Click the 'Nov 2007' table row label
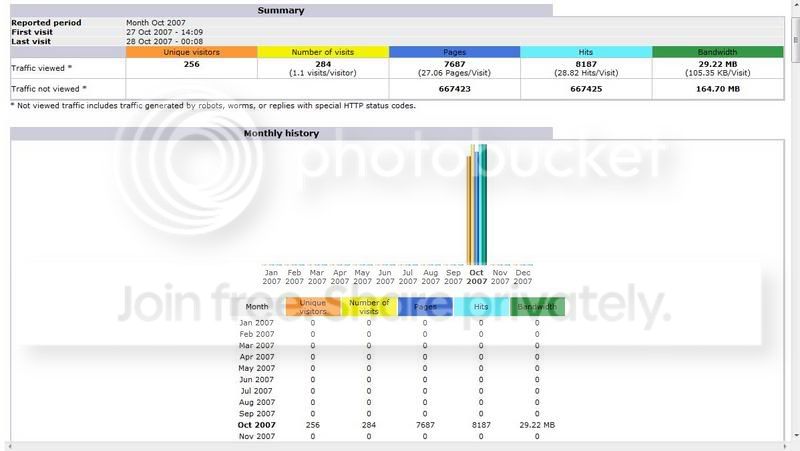Viewport: 800px width, 451px height. coord(257,437)
